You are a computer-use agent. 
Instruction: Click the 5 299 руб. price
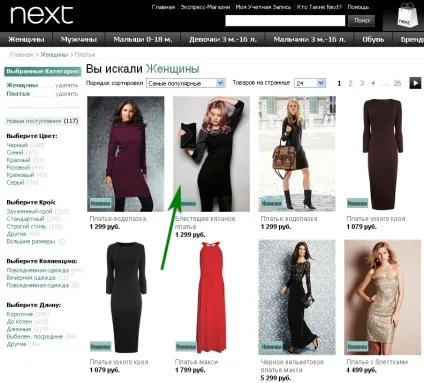coord(276,378)
